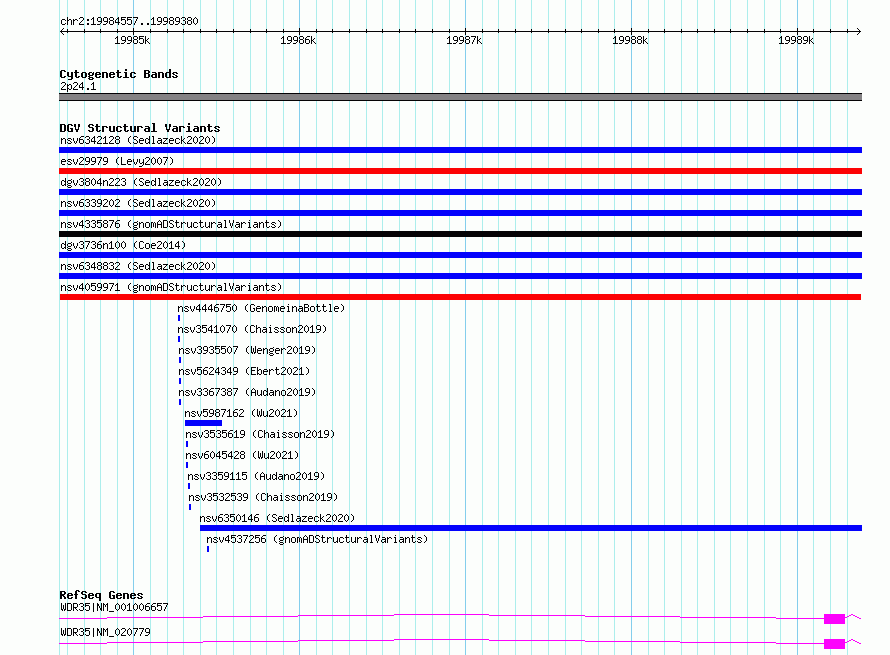Image resolution: width=890 pixels, height=655 pixels.
Task: Click the magenta exon box of WDR35|NM_020779
Action: [x=834, y=644]
